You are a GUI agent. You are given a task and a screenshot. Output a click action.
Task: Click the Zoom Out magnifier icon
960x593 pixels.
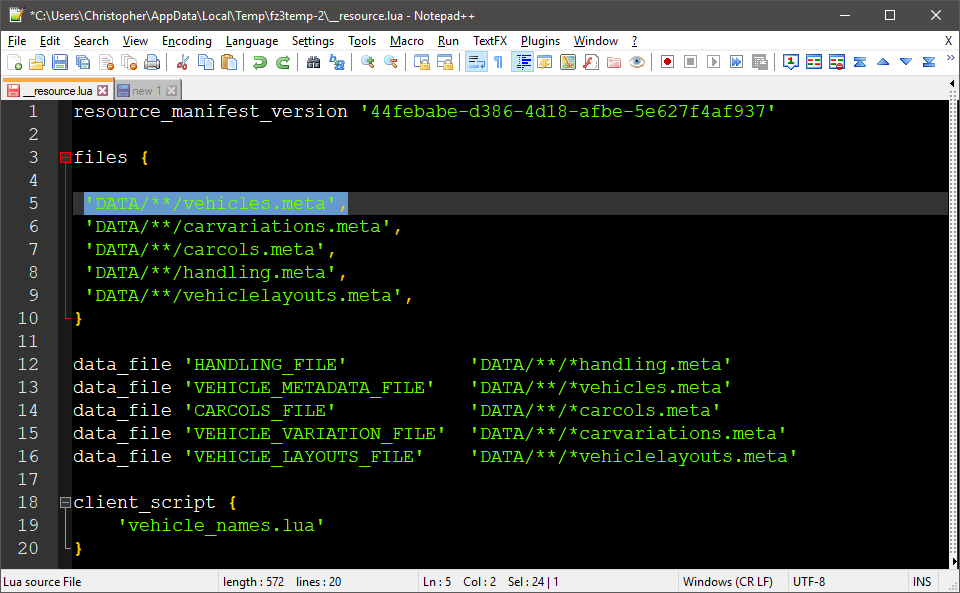[x=391, y=62]
